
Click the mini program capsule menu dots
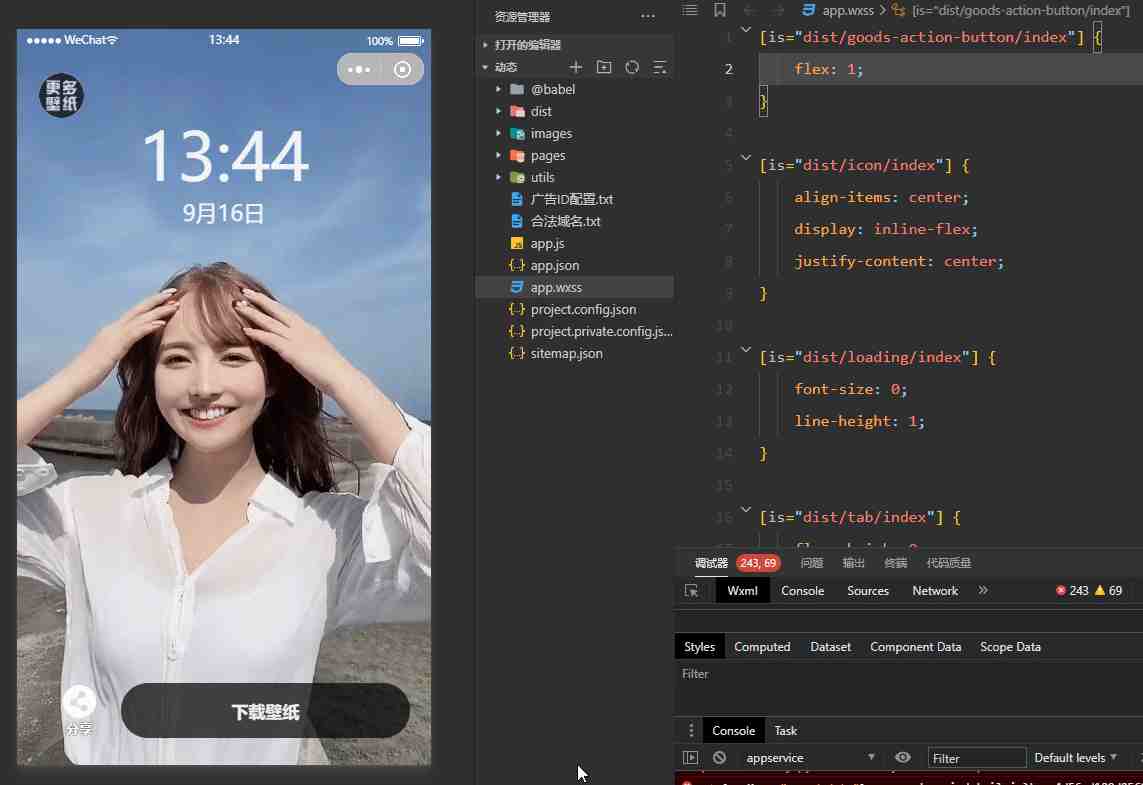tap(359, 70)
